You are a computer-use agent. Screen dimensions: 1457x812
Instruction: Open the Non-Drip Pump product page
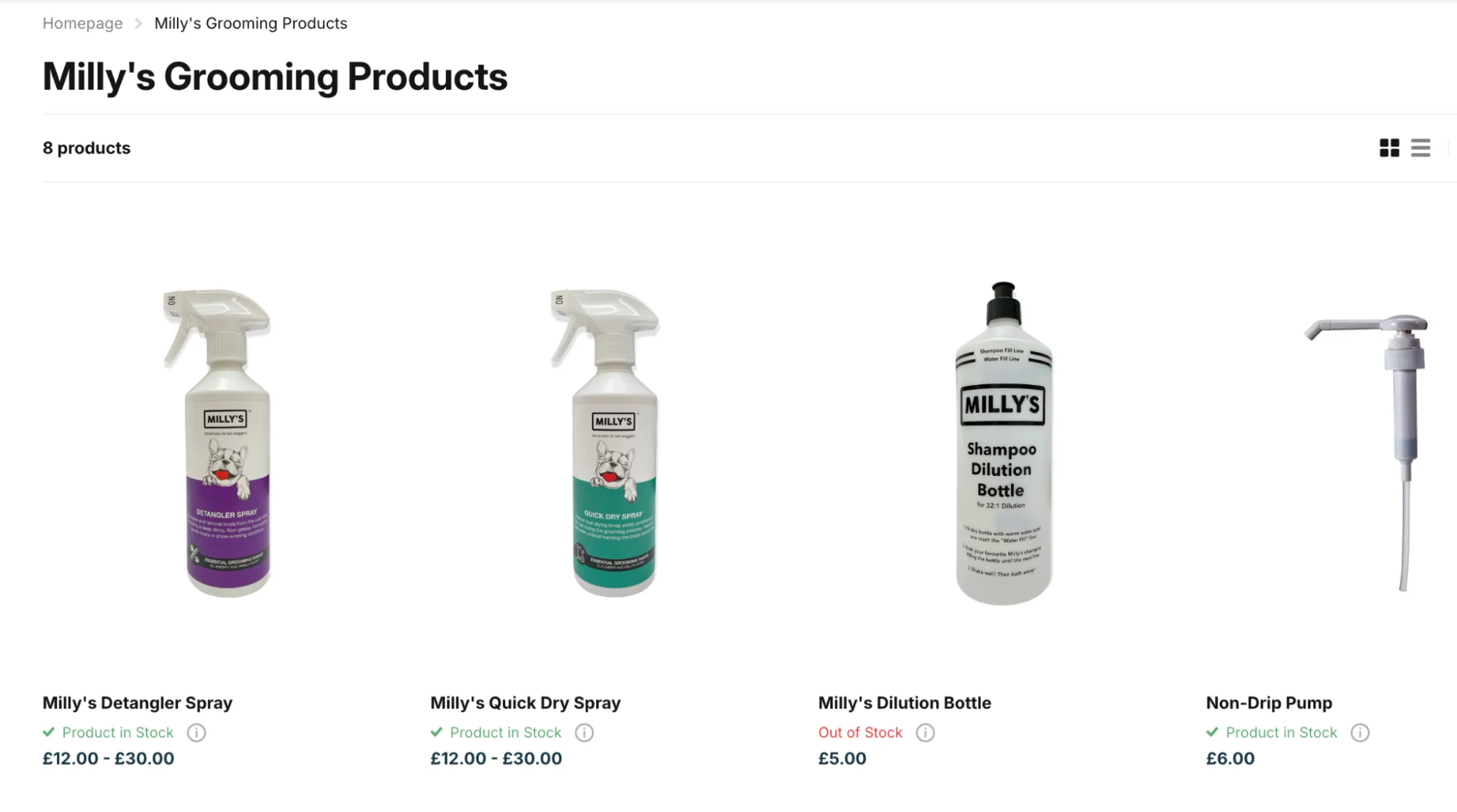coord(1269,702)
